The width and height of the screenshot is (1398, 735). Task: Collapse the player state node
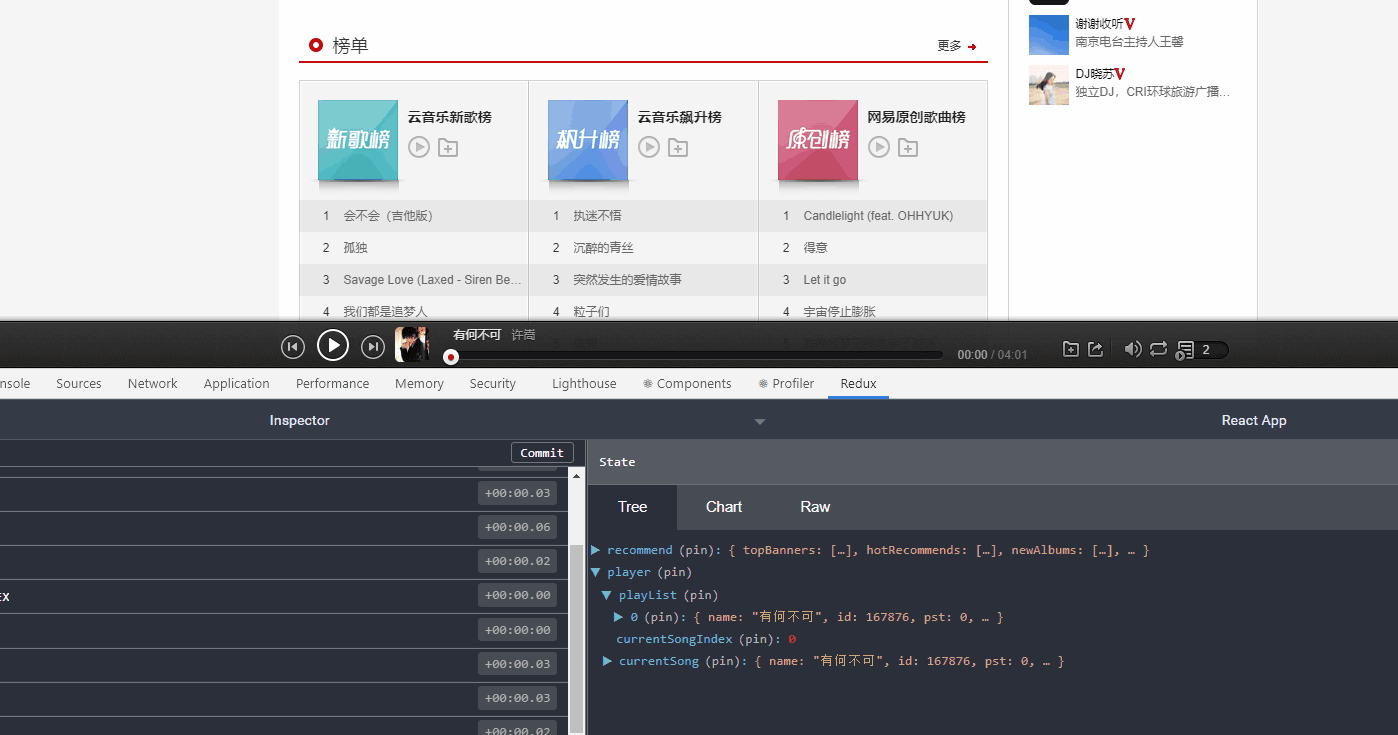(x=596, y=572)
